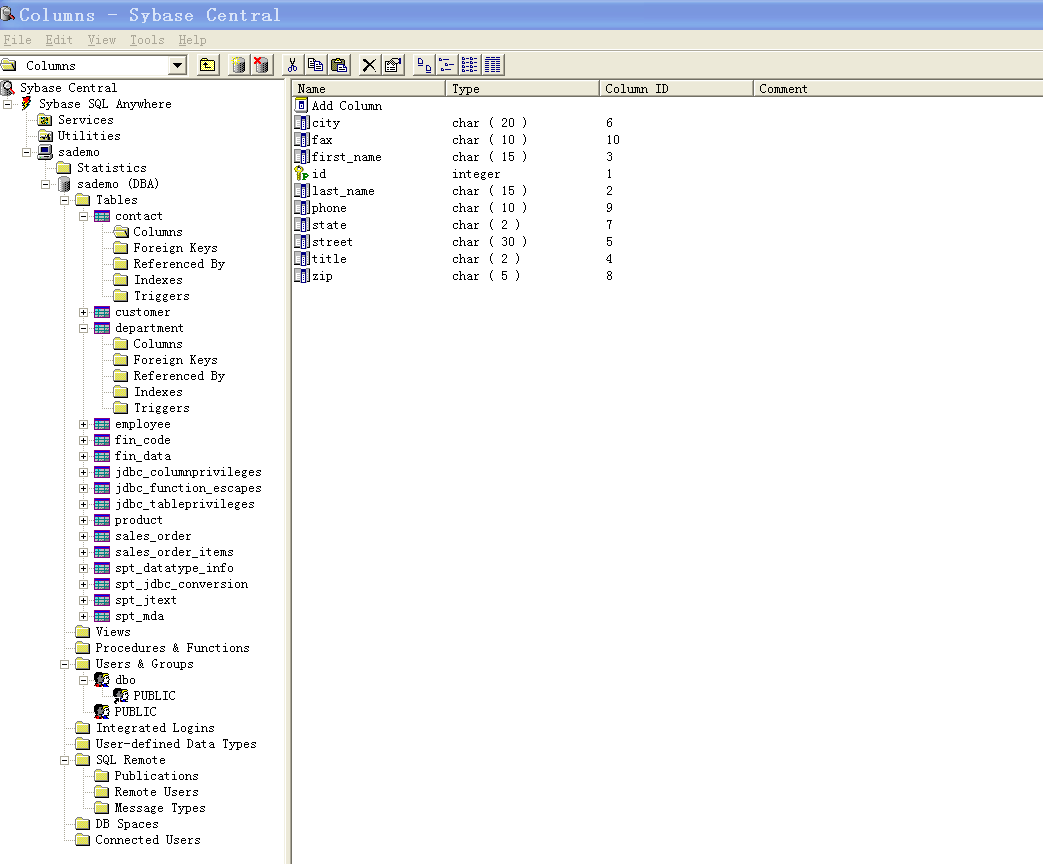Collapse the Users & Groups node
The height and width of the screenshot is (864, 1043).
65,664
